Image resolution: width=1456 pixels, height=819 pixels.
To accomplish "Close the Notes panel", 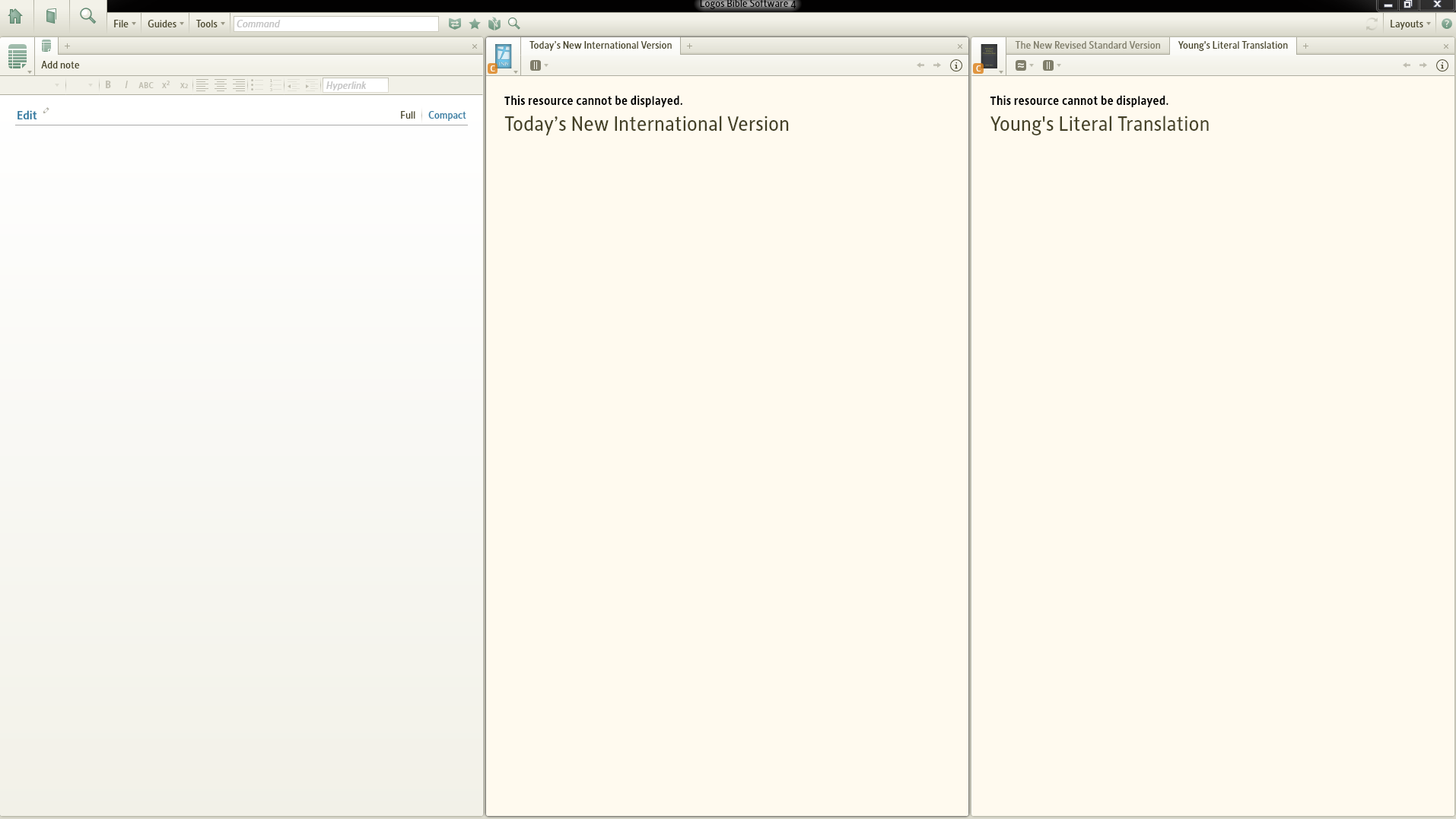I will 475,46.
